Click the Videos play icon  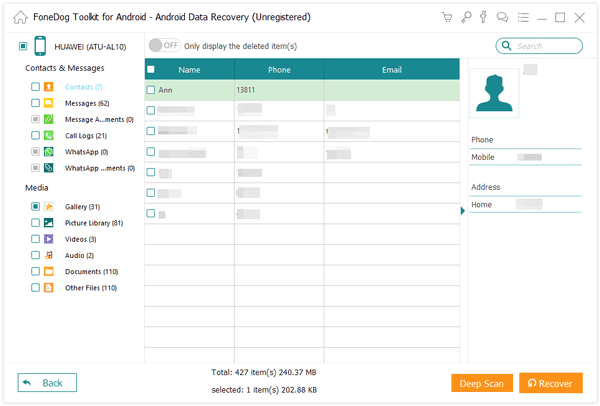(x=49, y=239)
